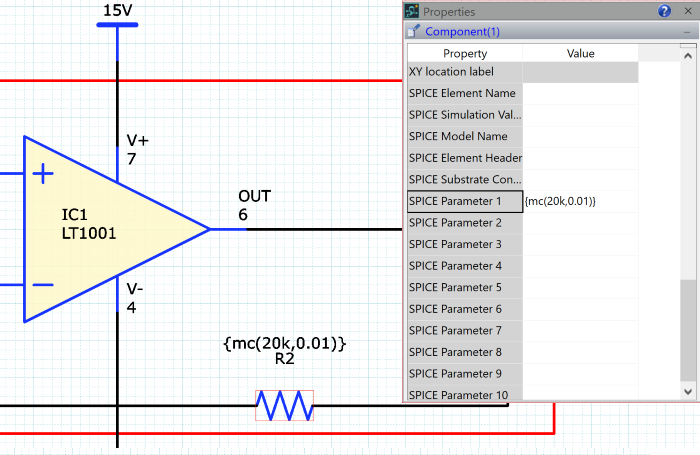This screenshot has width=700, height=455.
Task: Click the V- pin label
Action: tap(135, 289)
